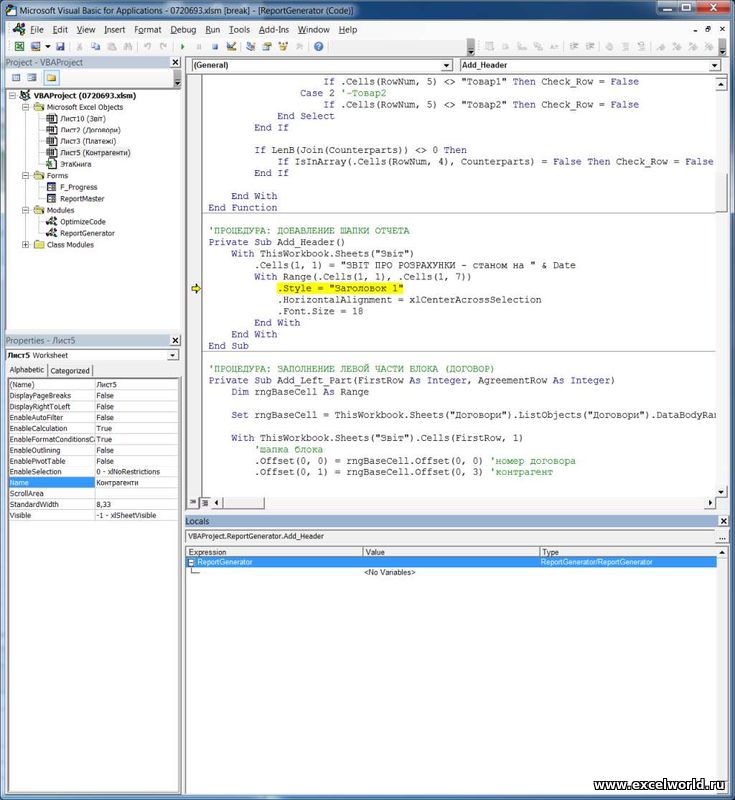Open the Edit menu
The width and height of the screenshot is (735, 800).
pos(60,30)
